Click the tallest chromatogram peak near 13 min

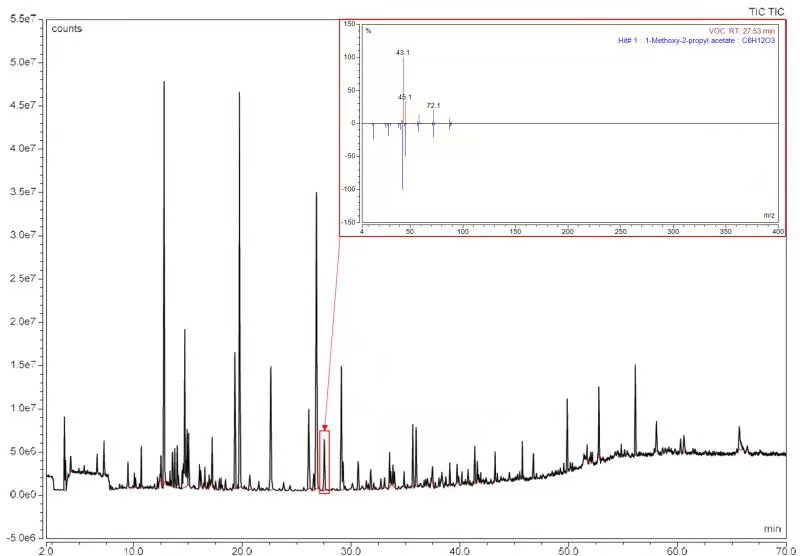click(164, 85)
